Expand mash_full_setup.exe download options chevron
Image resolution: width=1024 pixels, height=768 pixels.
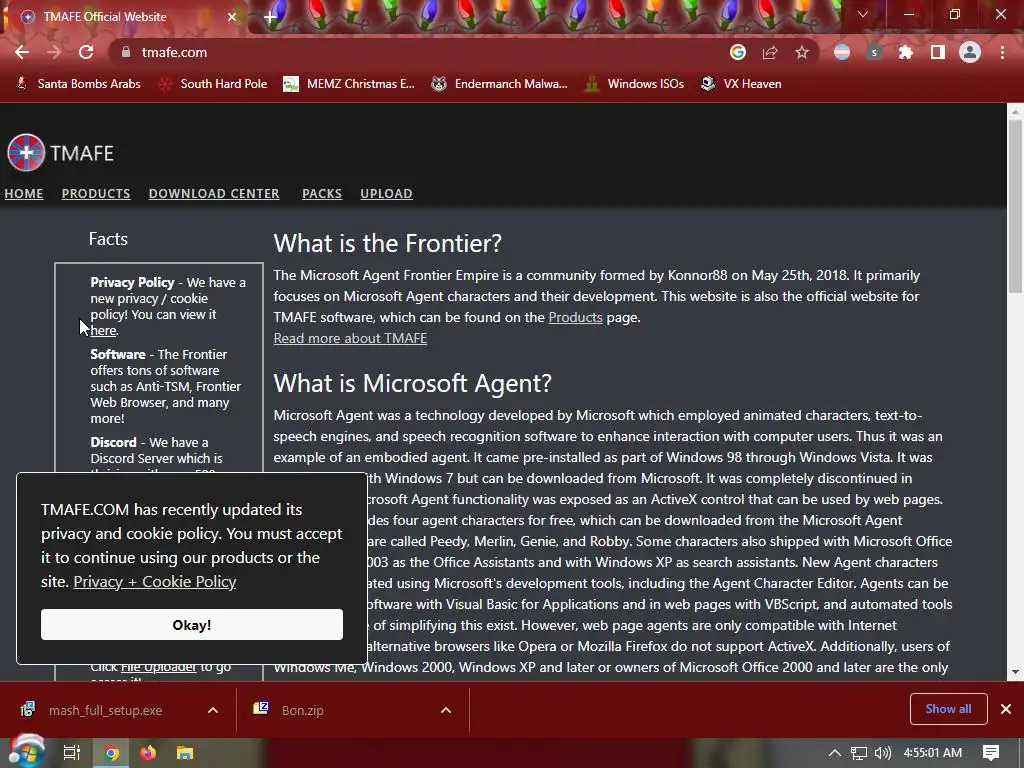click(213, 710)
